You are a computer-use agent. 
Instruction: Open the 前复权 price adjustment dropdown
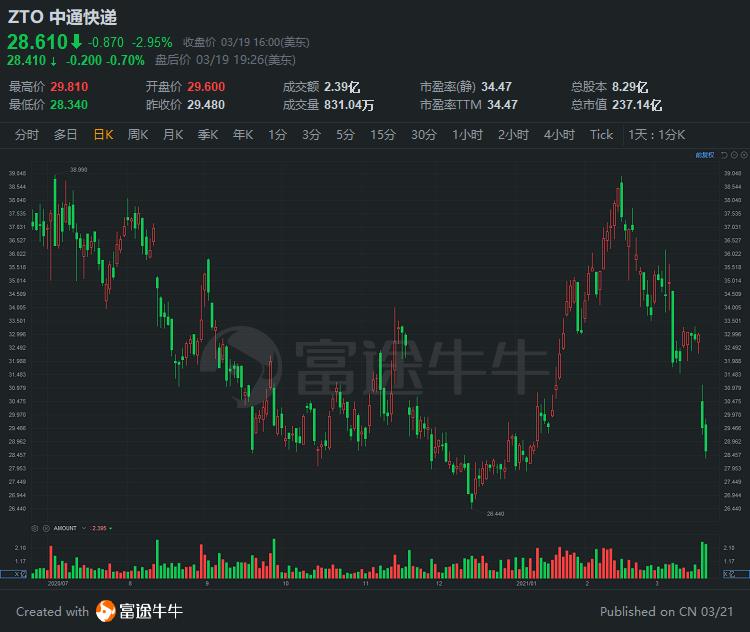coord(705,155)
